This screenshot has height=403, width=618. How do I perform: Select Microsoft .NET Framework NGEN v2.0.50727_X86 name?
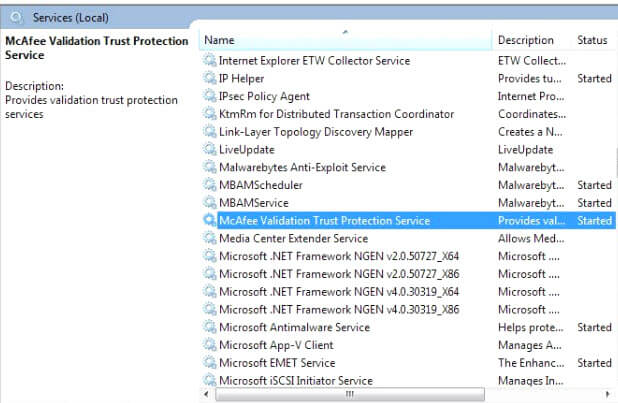(339, 274)
